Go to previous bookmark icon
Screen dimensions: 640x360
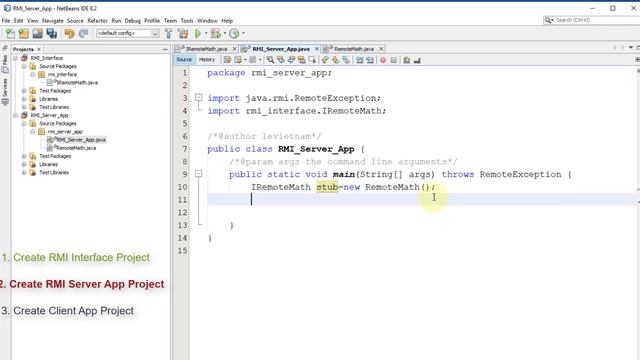click(x=325, y=60)
